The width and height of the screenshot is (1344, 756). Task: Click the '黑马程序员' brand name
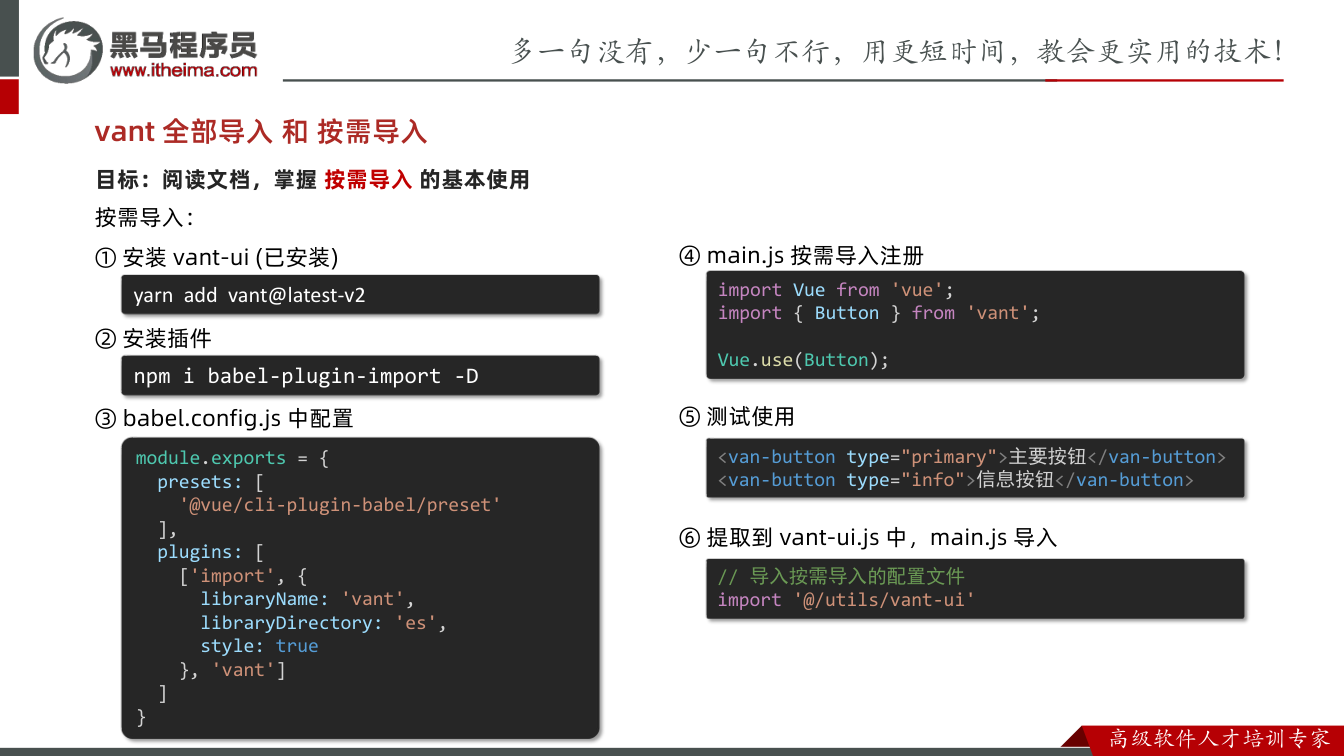coord(183,43)
